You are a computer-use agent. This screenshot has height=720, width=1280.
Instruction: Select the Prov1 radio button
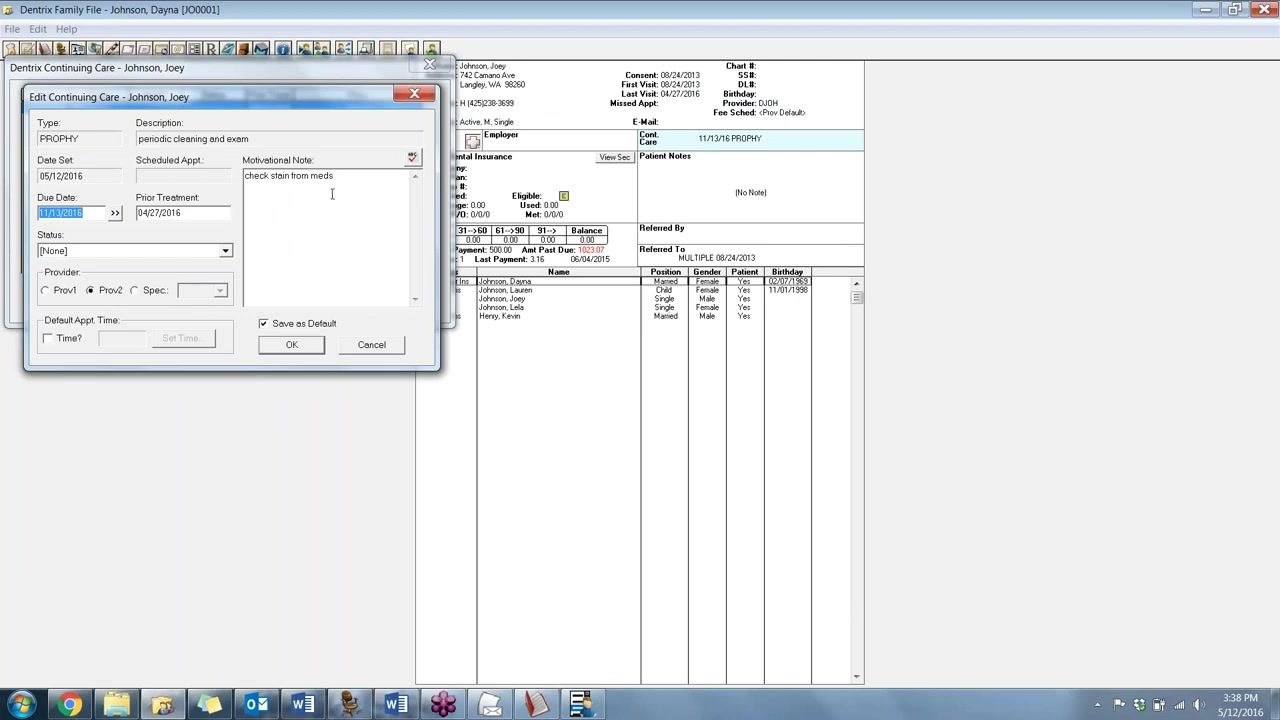point(45,290)
